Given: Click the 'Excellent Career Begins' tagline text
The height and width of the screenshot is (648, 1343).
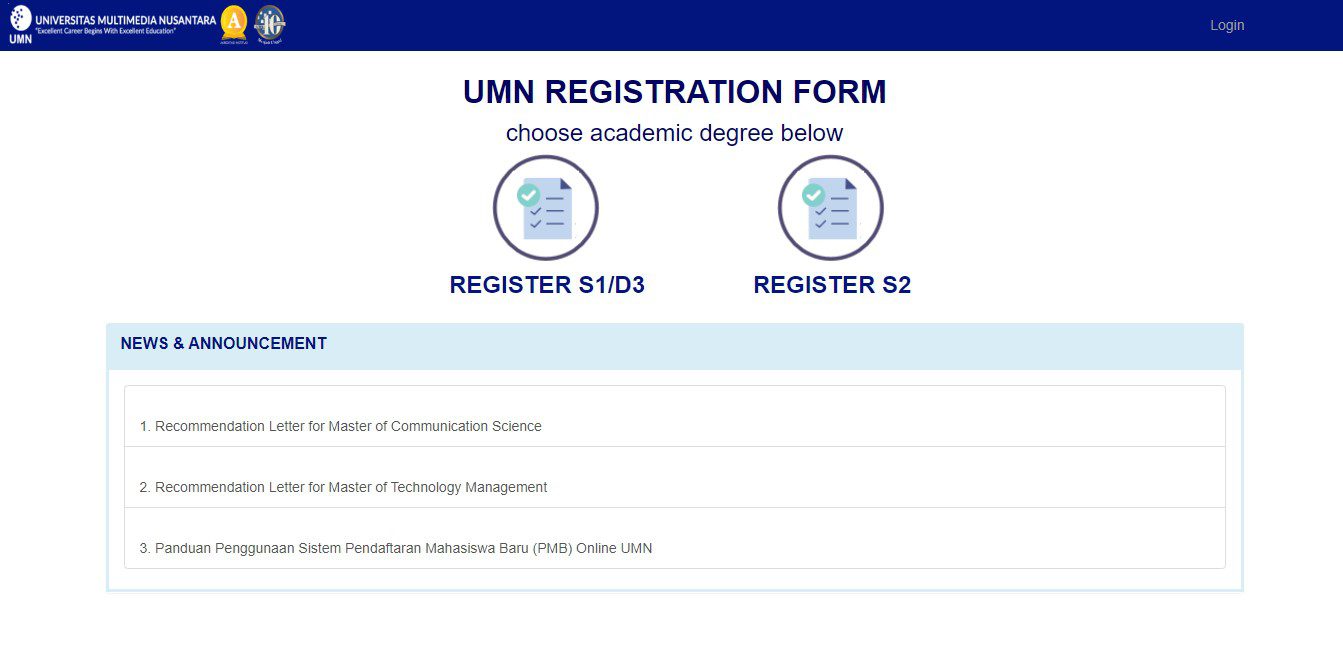Looking at the screenshot, I should (x=106, y=32).
